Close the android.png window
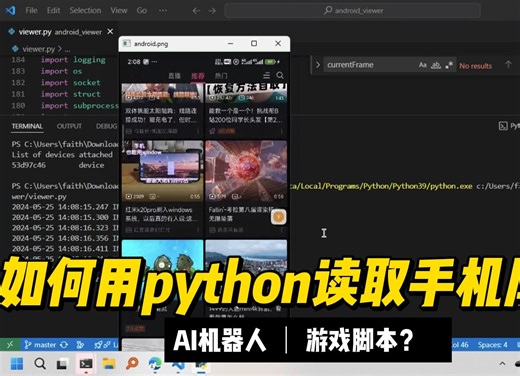 [x=278, y=43]
